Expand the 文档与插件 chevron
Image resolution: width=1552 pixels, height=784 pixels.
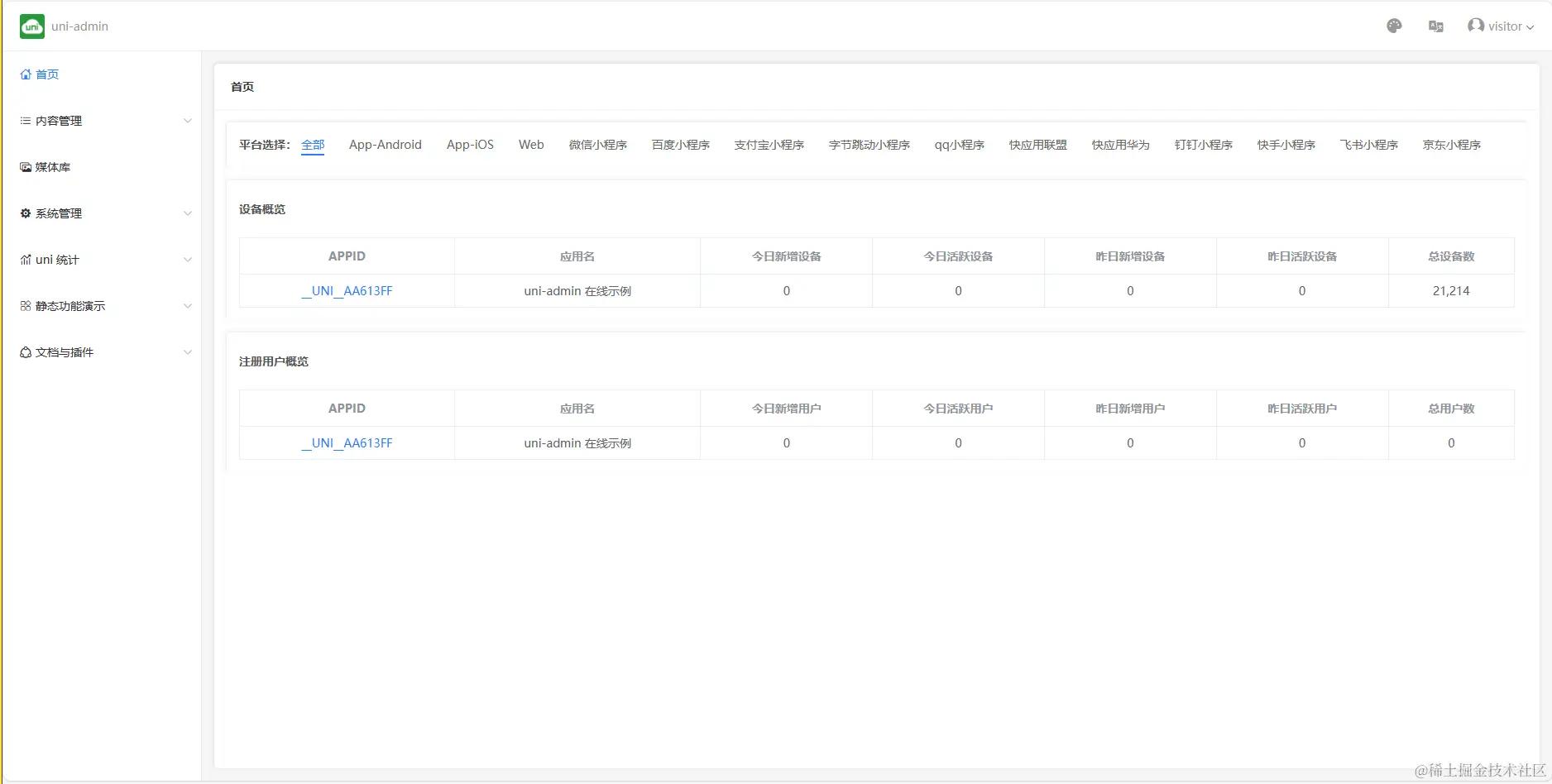(x=188, y=352)
